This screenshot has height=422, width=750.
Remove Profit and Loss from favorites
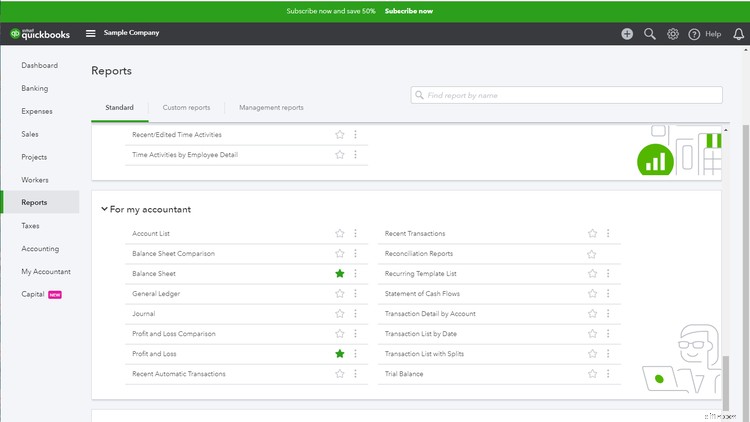pos(340,354)
